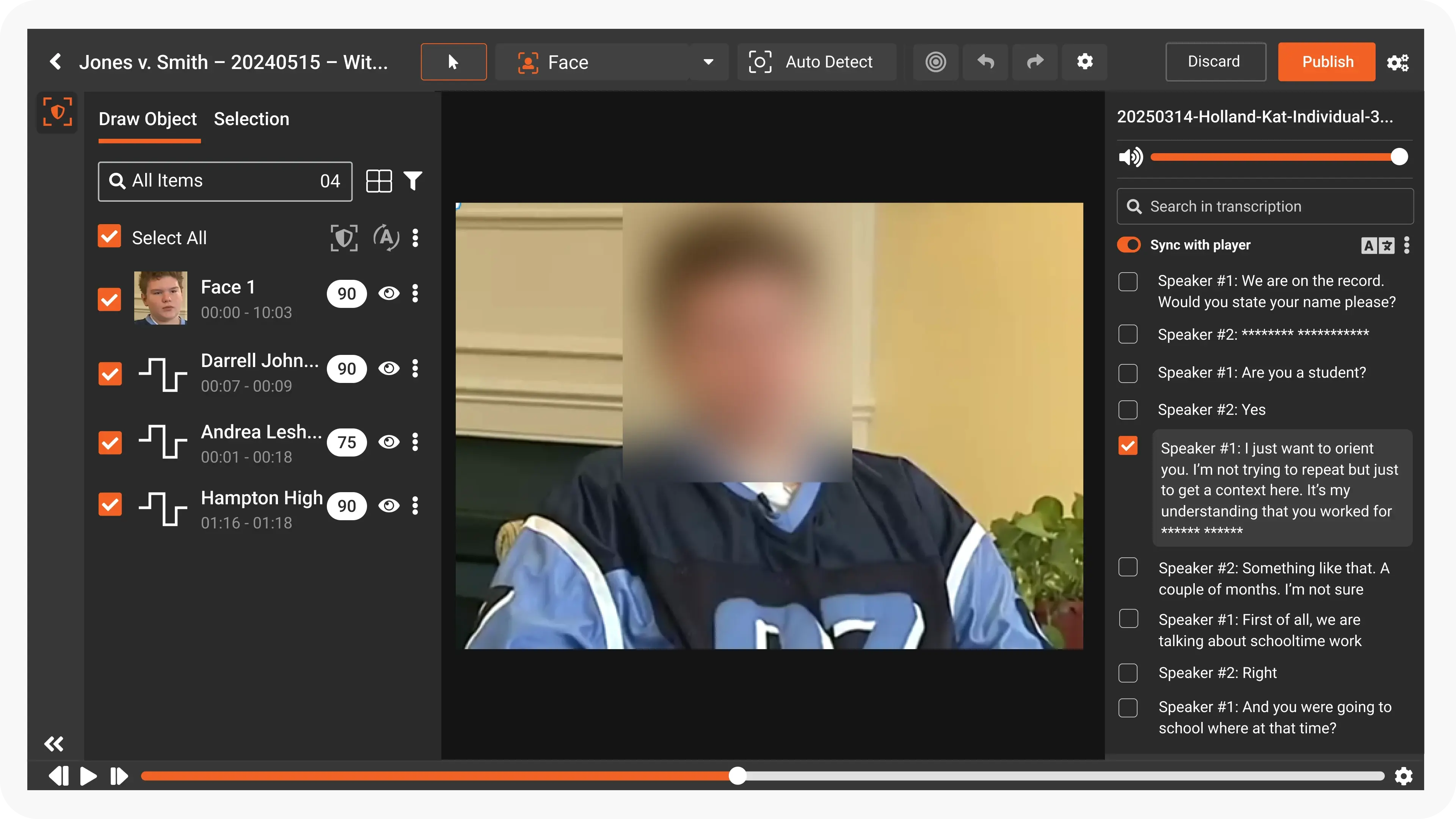This screenshot has width=1456, height=819.
Task: Switch to the Draw Object tab
Action: click(147, 119)
